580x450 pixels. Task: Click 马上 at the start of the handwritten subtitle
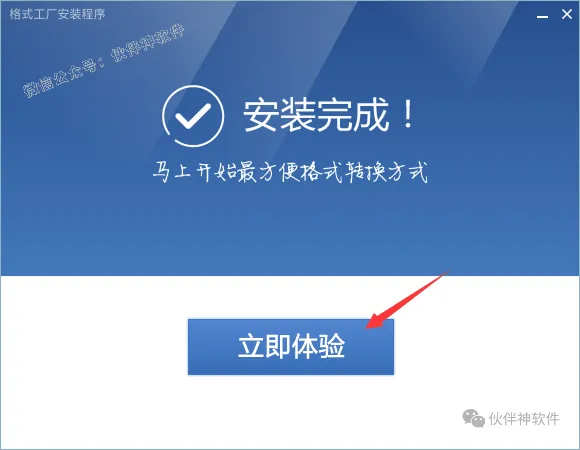[172, 172]
